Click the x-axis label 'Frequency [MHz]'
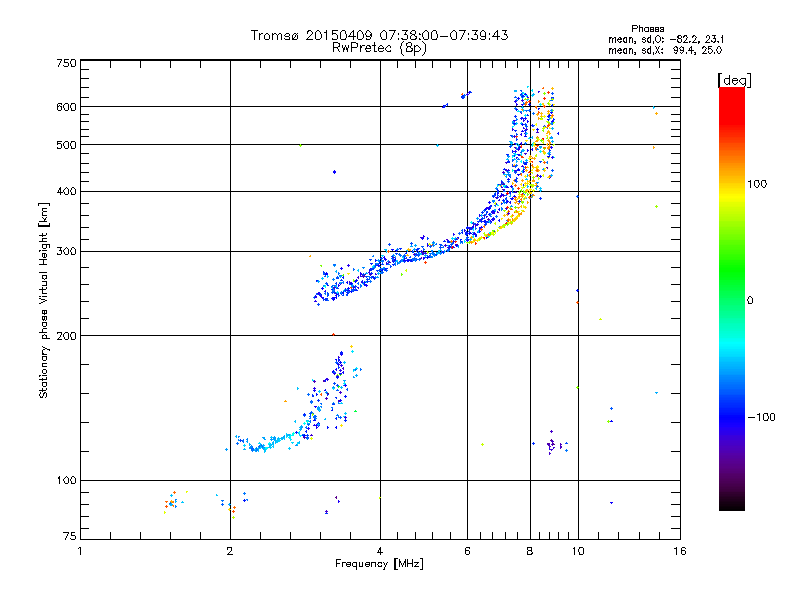This screenshot has width=800, height=600. 379,564
